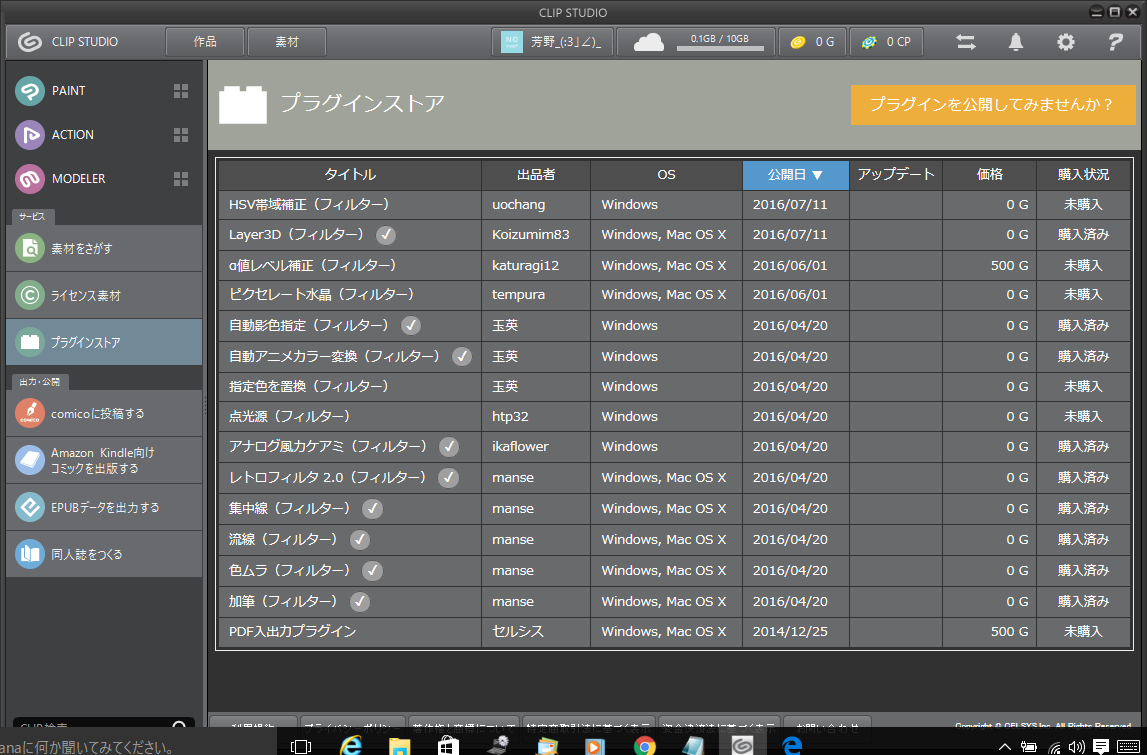Open the PDF入出力プラグイン entry
The height and width of the screenshot is (755, 1147).
click(293, 631)
